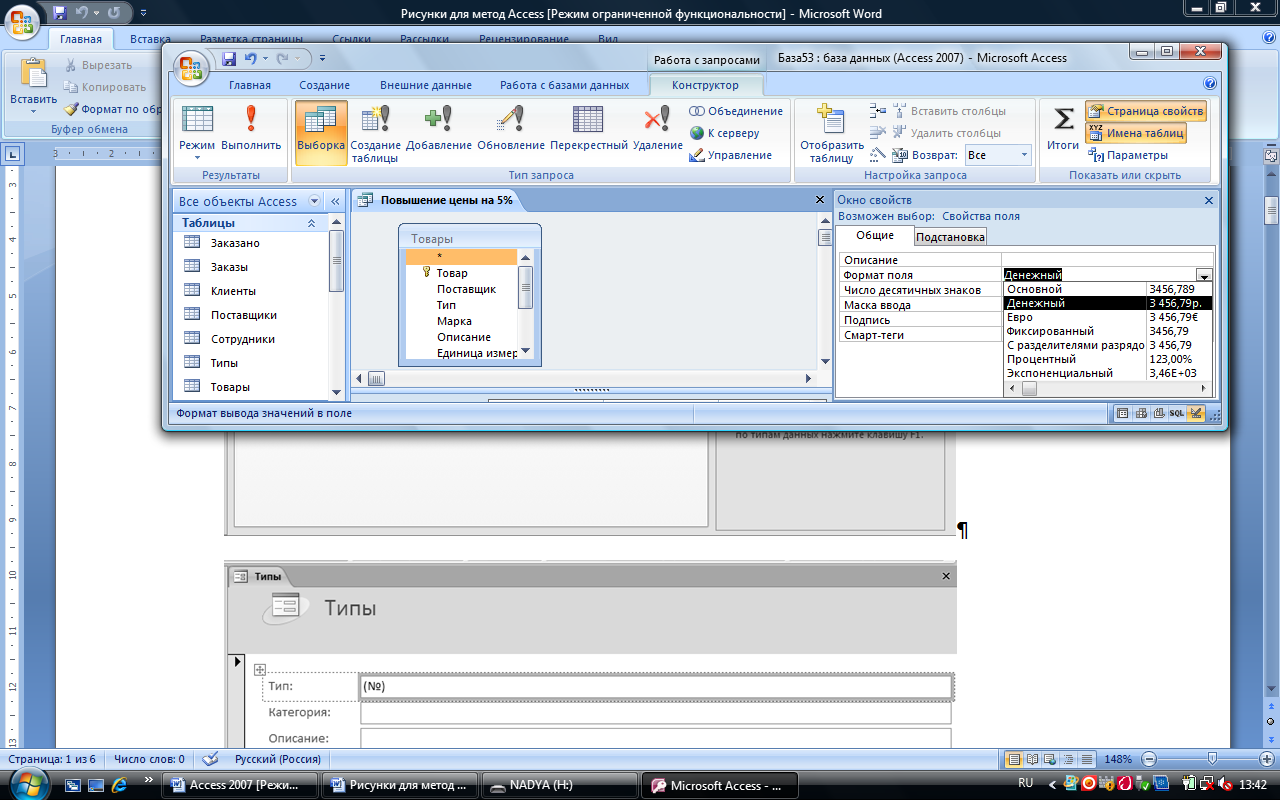Open the Внешние данные tab

(425, 85)
